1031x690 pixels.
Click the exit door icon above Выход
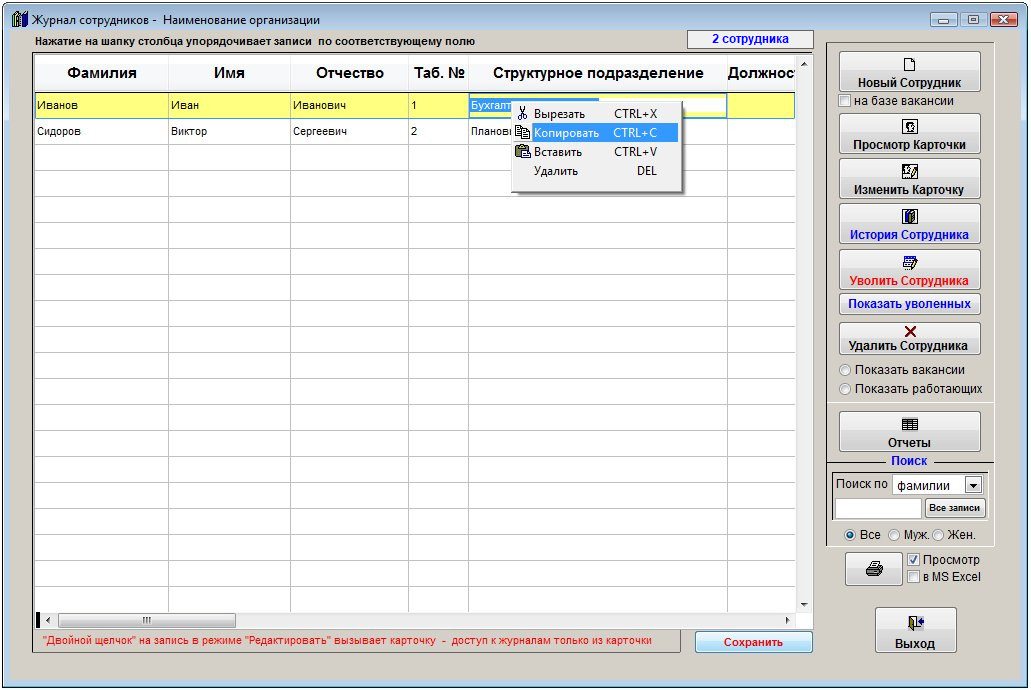[x=915, y=623]
